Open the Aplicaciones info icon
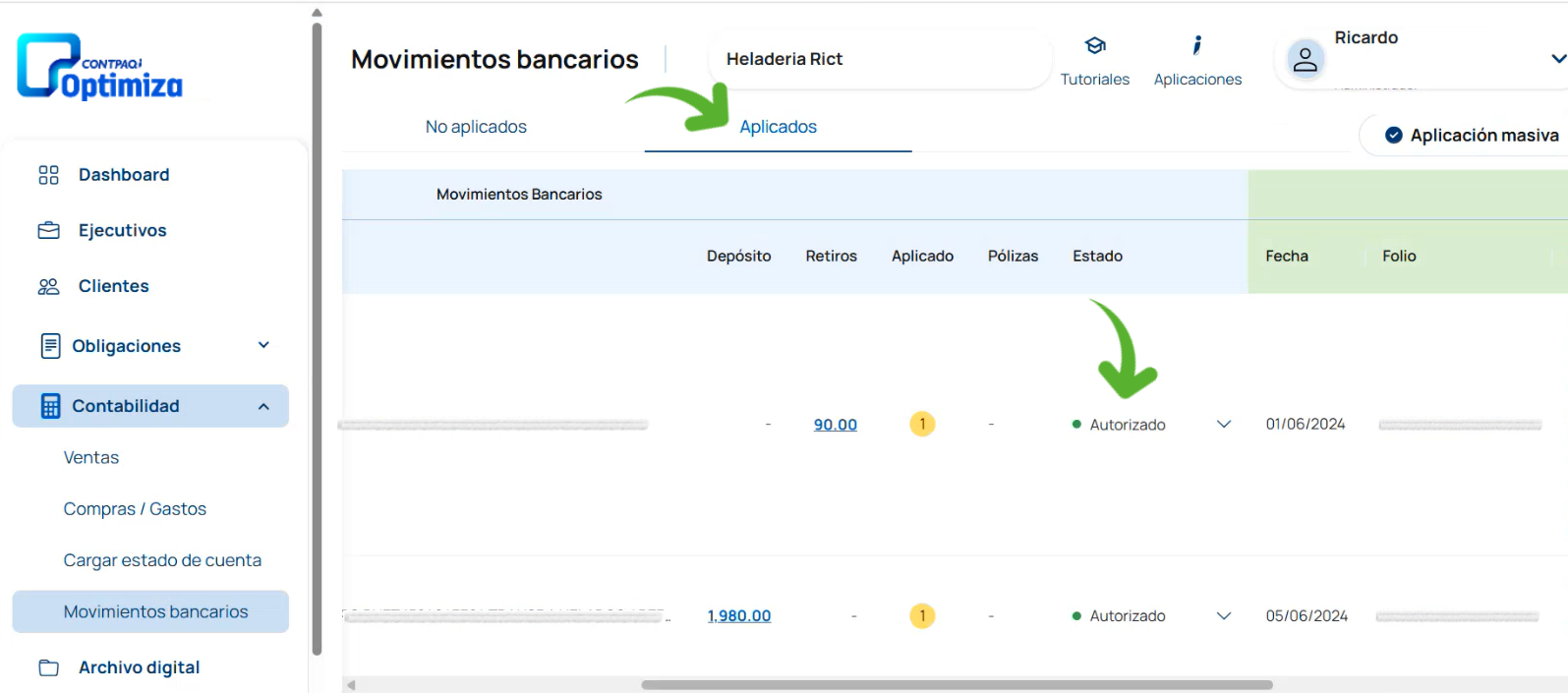1568x693 pixels. (x=1196, y=46)
